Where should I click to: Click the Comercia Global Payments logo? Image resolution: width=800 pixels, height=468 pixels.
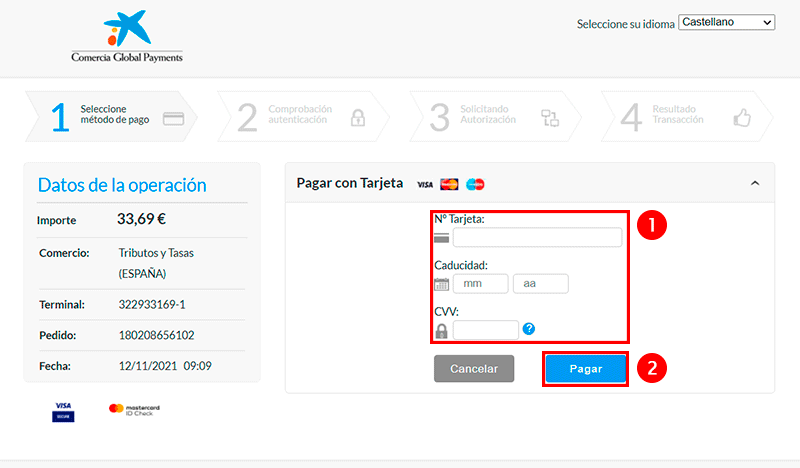click(127, 38)
